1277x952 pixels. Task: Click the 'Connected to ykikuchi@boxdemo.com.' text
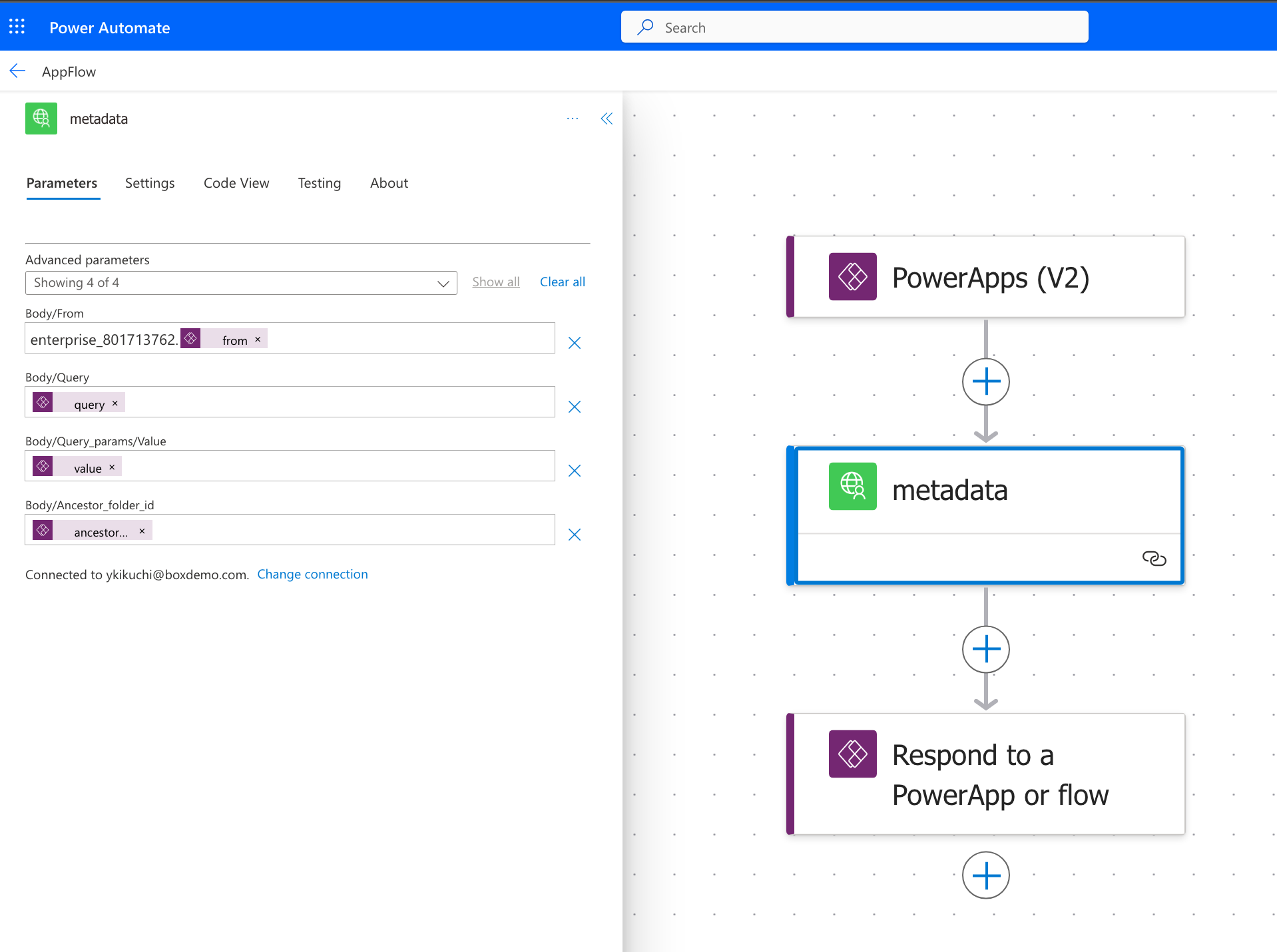[137, 575]
